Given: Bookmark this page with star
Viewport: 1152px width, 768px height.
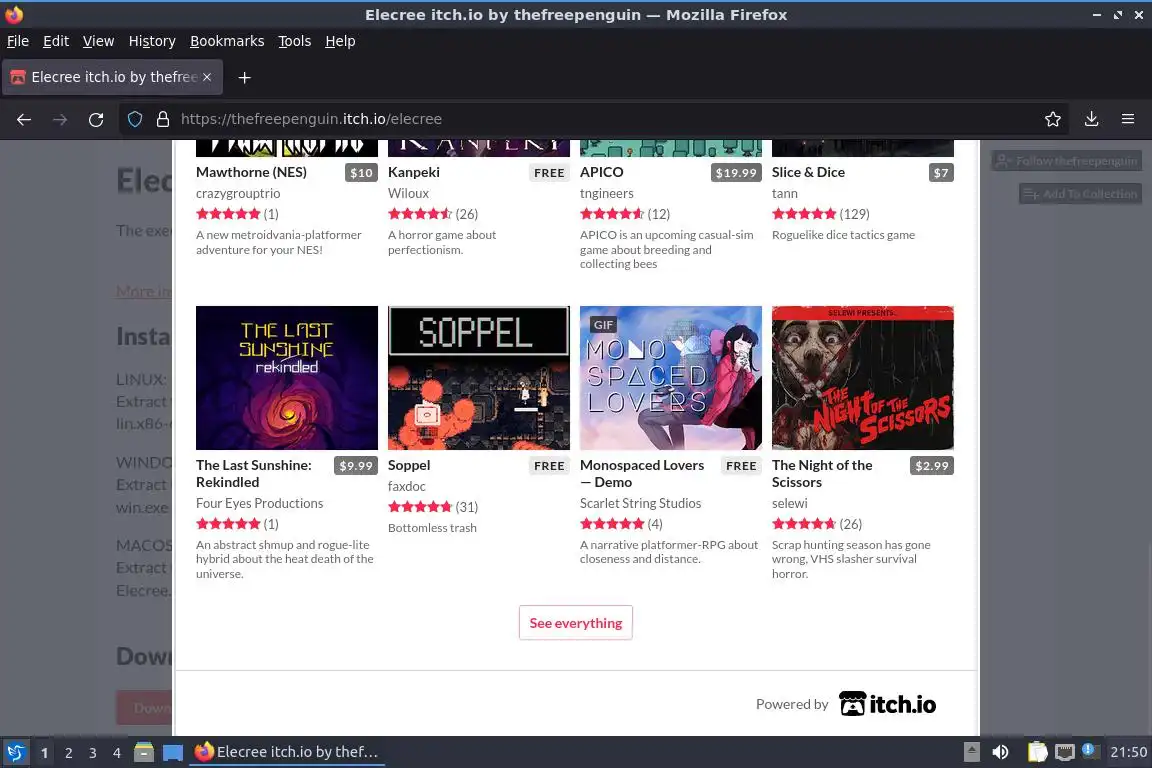Looking at the screenshot, I should click(1053, 119).
